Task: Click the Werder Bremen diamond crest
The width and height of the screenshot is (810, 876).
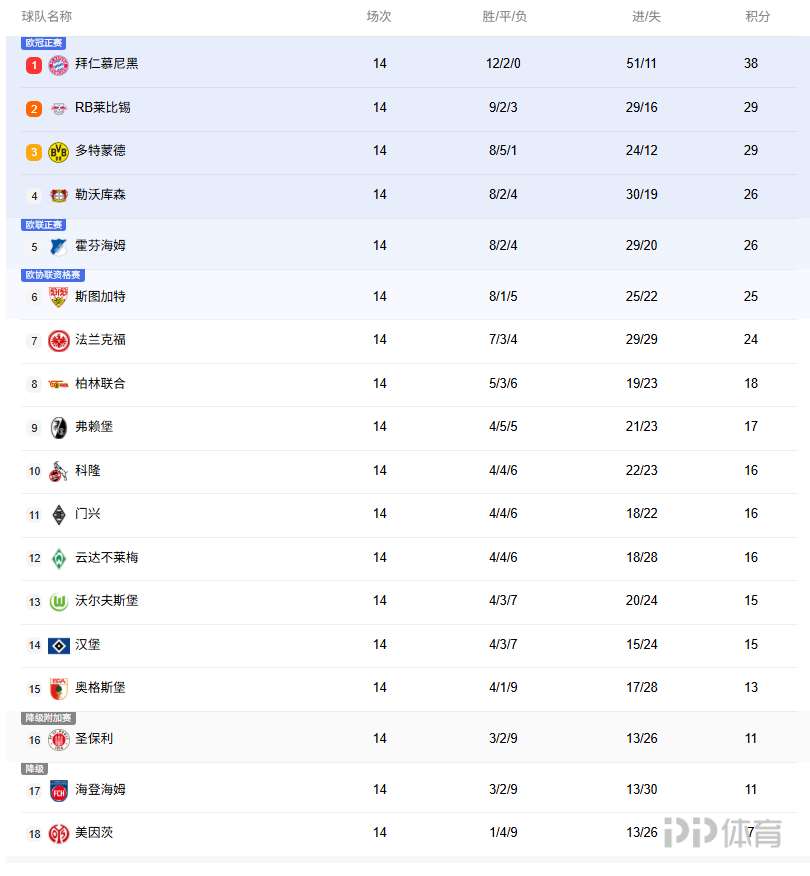Action: (58, 558)
